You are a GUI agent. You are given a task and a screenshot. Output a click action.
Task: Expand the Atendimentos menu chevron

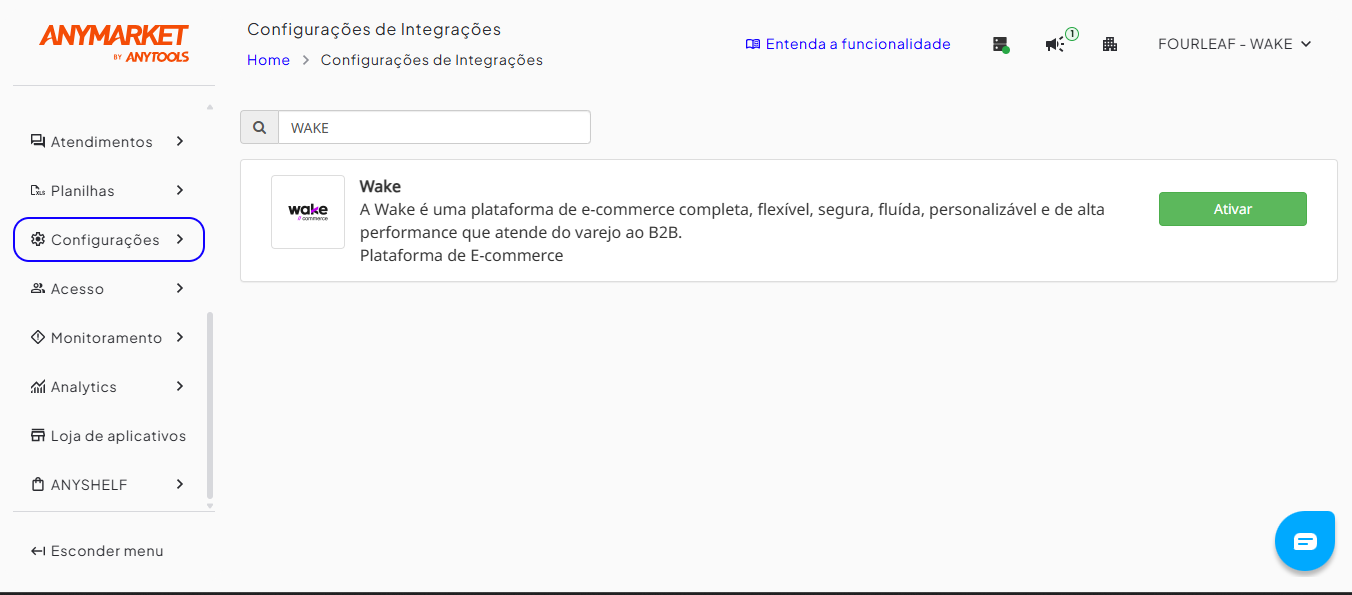[180, 141]
